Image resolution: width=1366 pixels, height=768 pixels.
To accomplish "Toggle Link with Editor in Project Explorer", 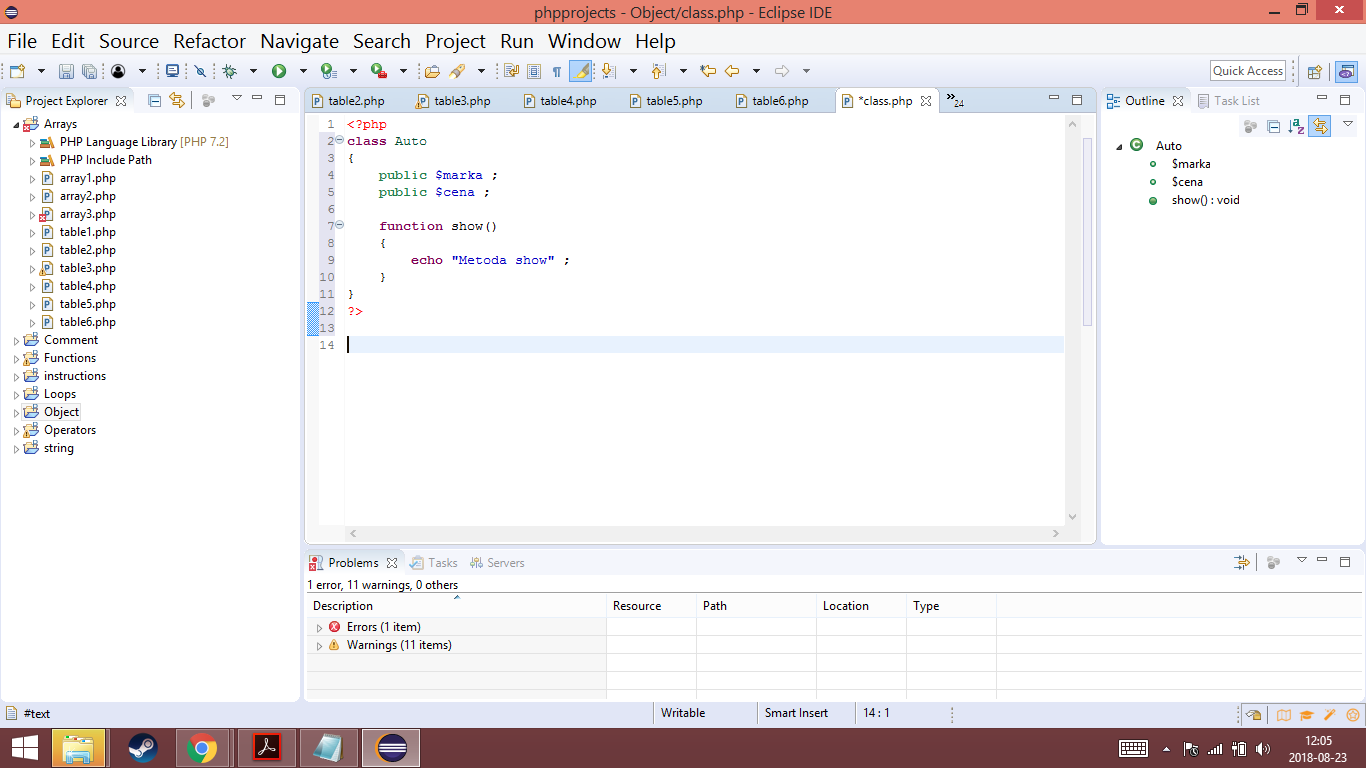I will coord(178,100).
